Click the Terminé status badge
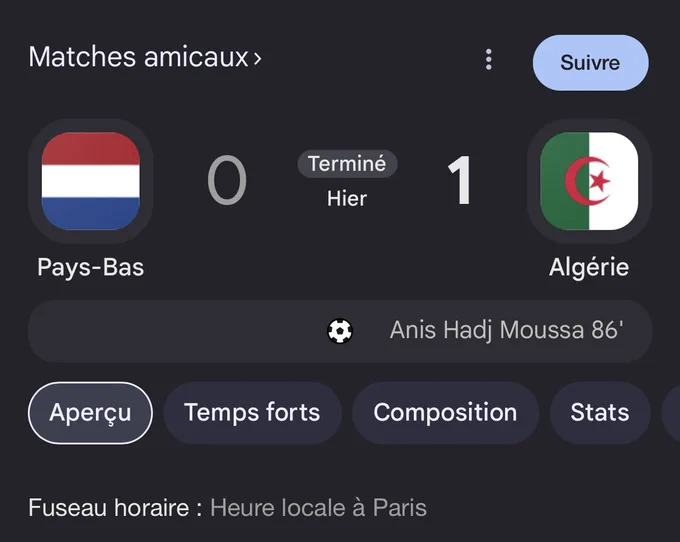This screenshot has width=680, height=542. [x=347, y=164]
